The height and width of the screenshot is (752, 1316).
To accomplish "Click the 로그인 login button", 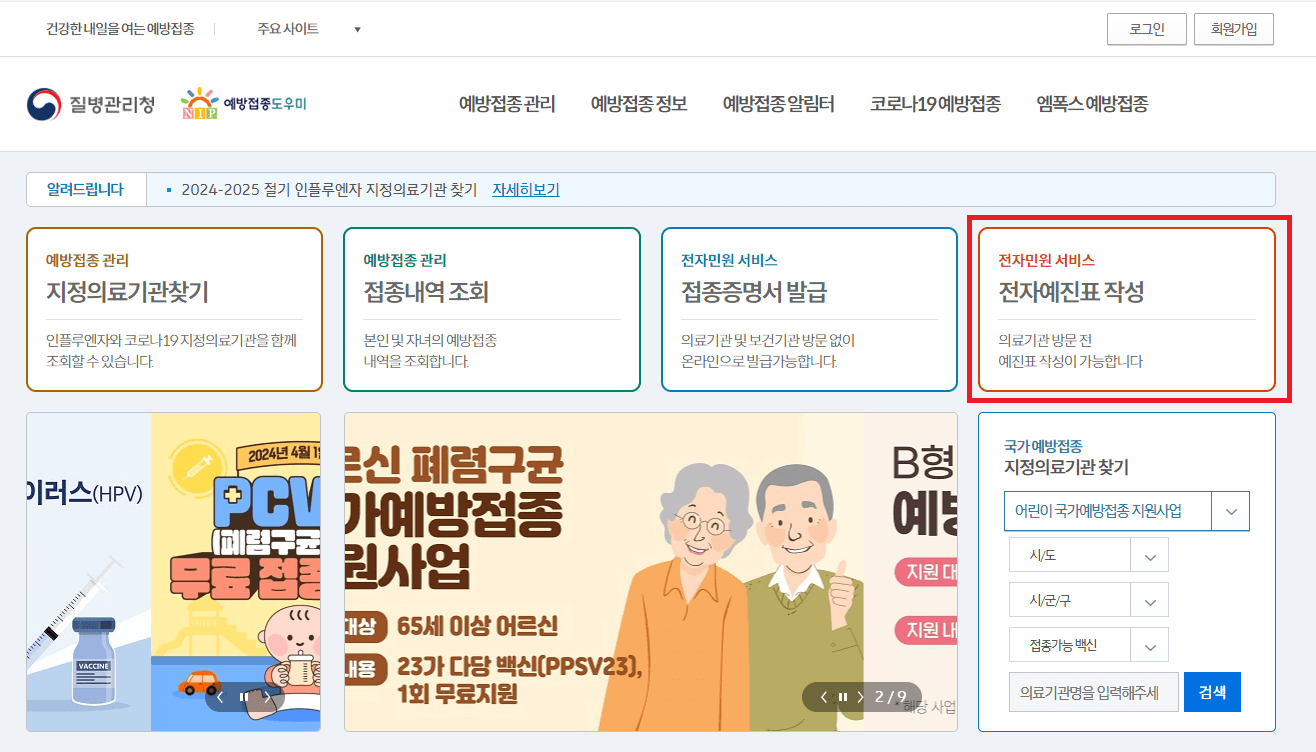I will [1146, 29].
